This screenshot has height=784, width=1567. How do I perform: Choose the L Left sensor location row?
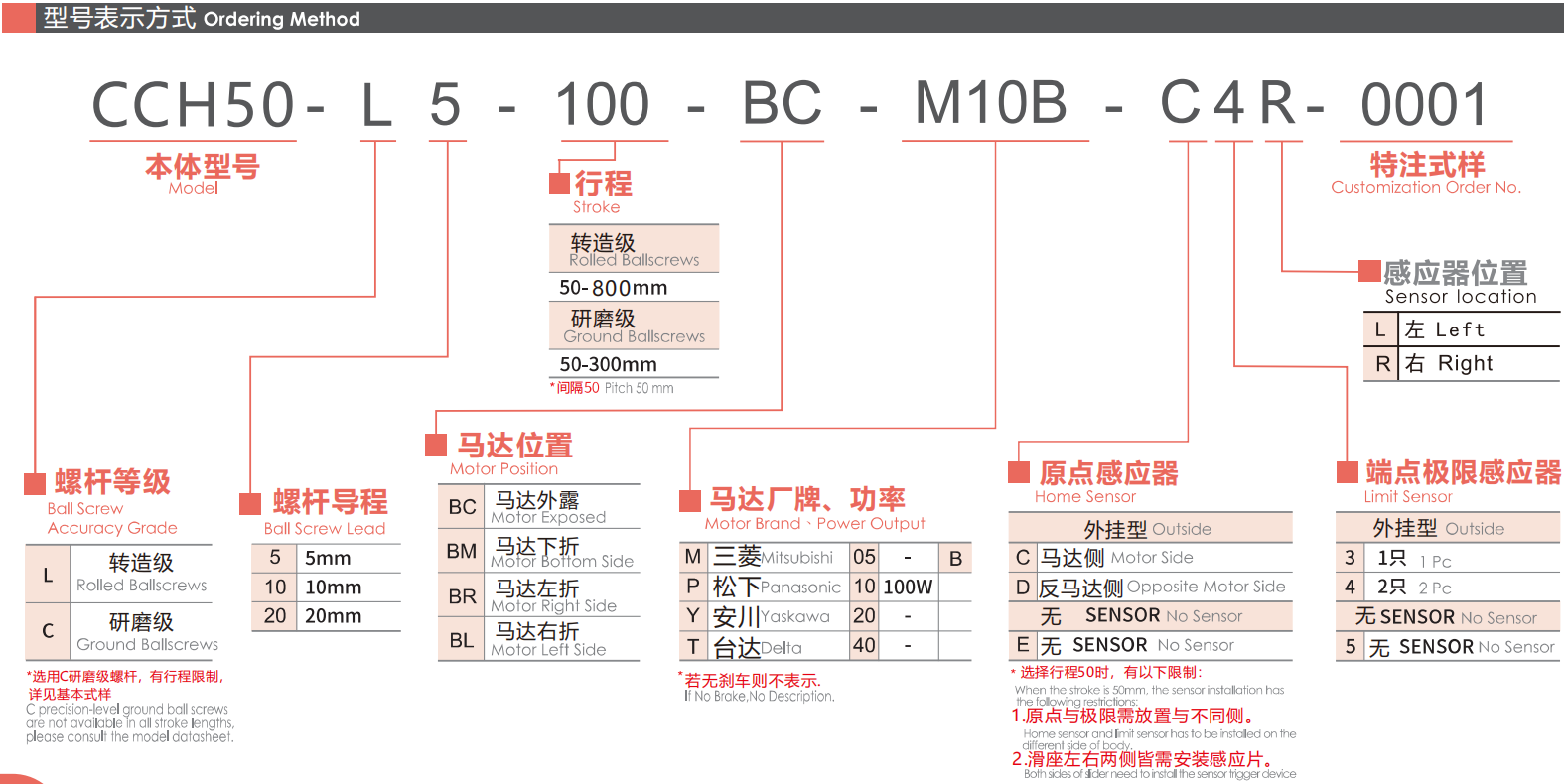pyautogui.click(x=1461, y=329)
